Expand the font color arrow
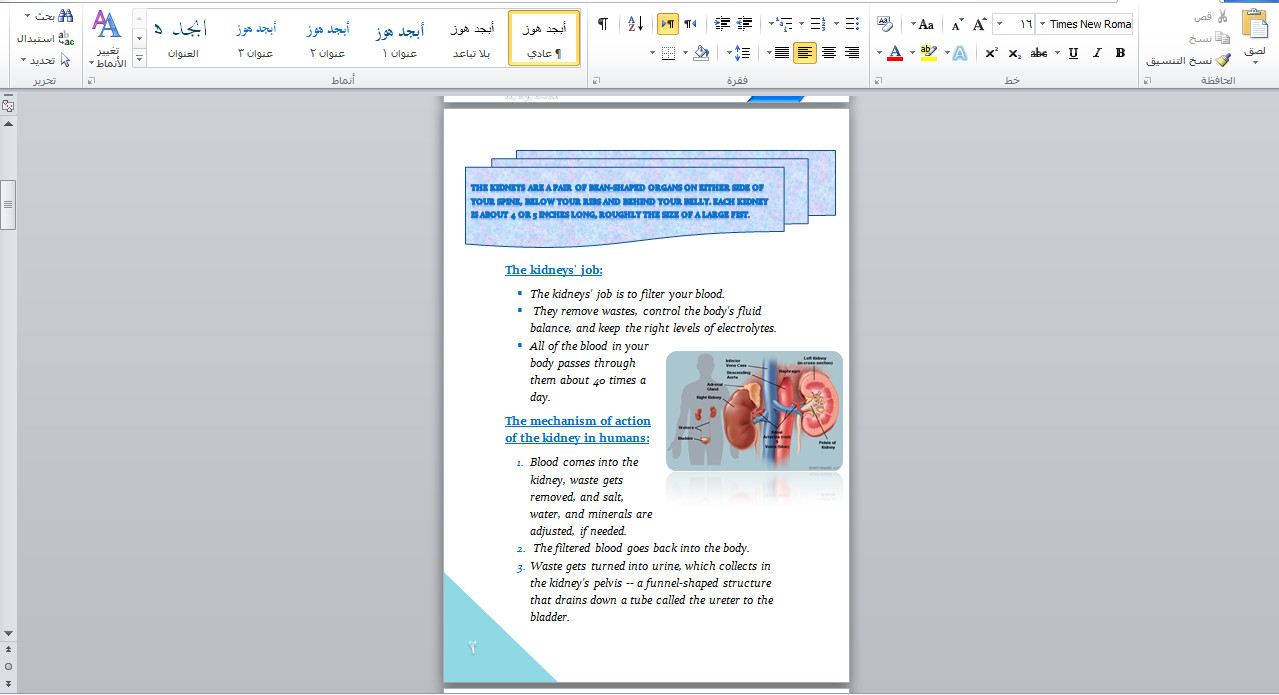 click(x=880, y=53)
